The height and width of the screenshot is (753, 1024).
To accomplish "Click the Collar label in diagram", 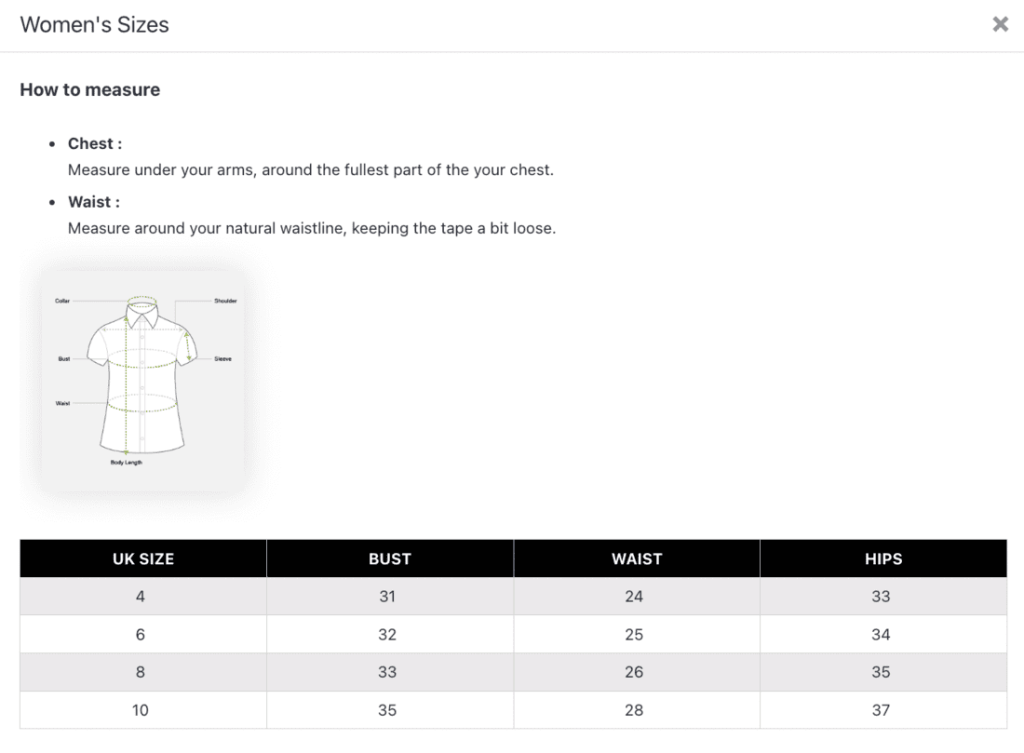I will point(62,301).
